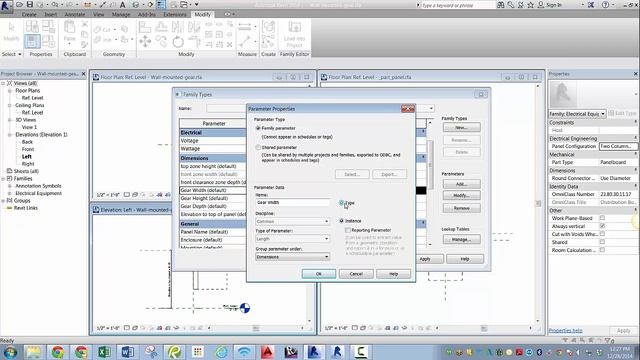Click the Windows Start button
This screenshot has width=640, height=360.
pos(9,351)
